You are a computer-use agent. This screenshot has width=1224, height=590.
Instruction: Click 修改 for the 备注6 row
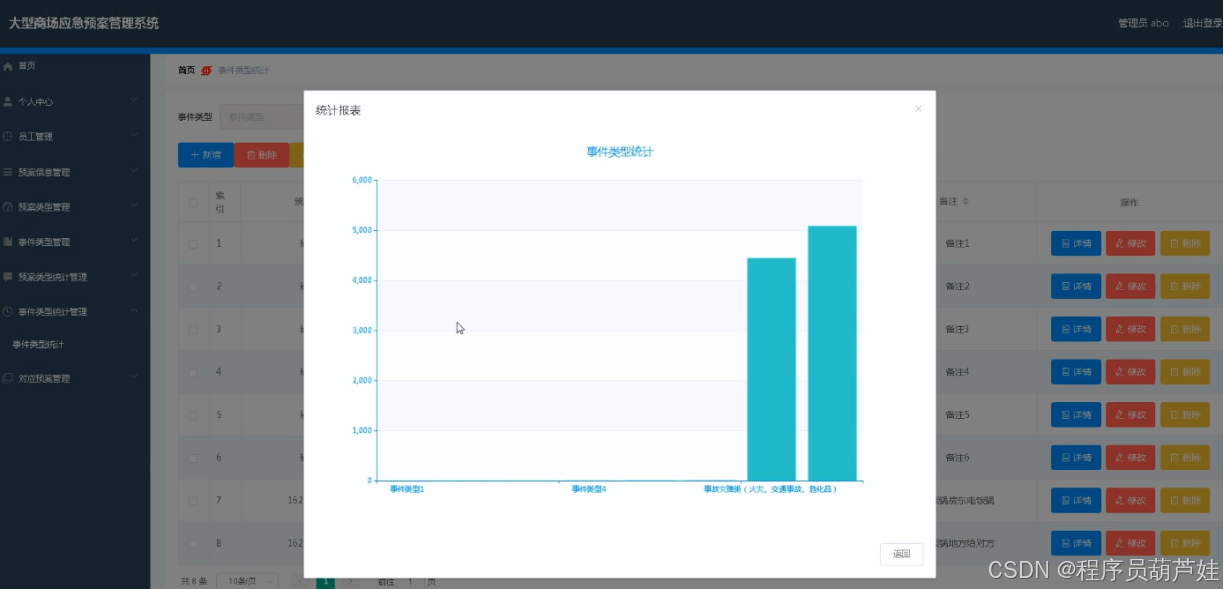1130,457
